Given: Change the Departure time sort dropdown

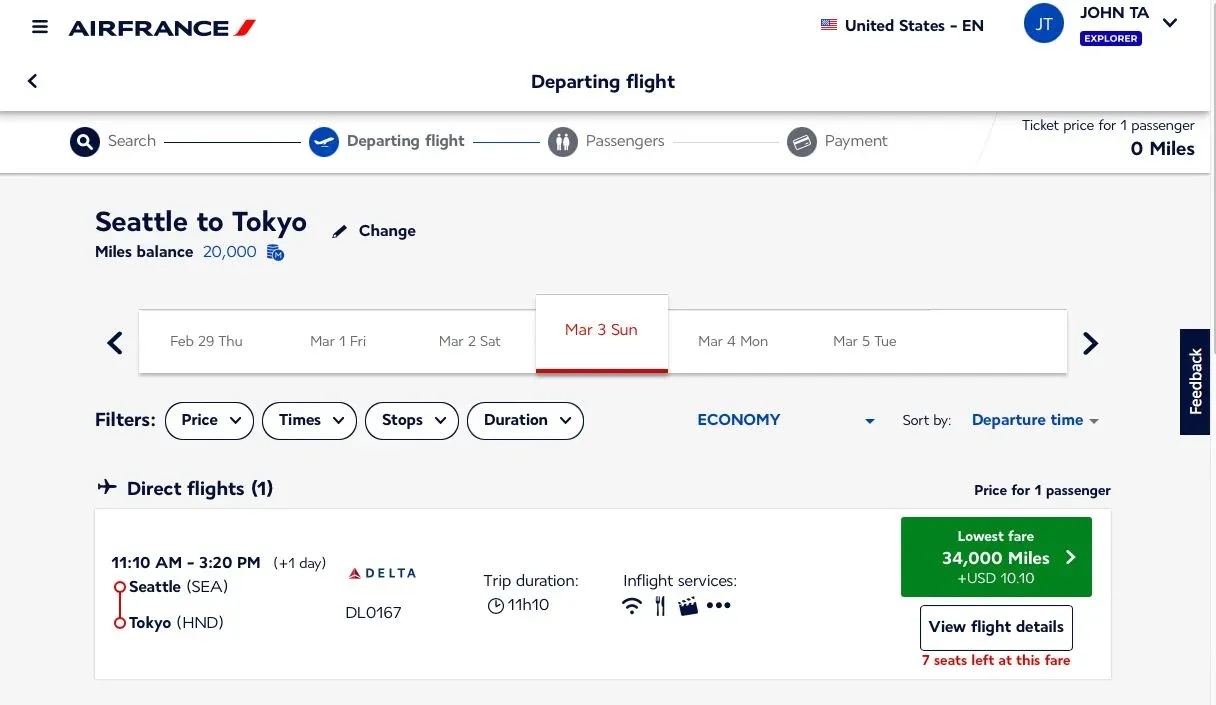Looking at the screenshot, I should click(1035, 420).
